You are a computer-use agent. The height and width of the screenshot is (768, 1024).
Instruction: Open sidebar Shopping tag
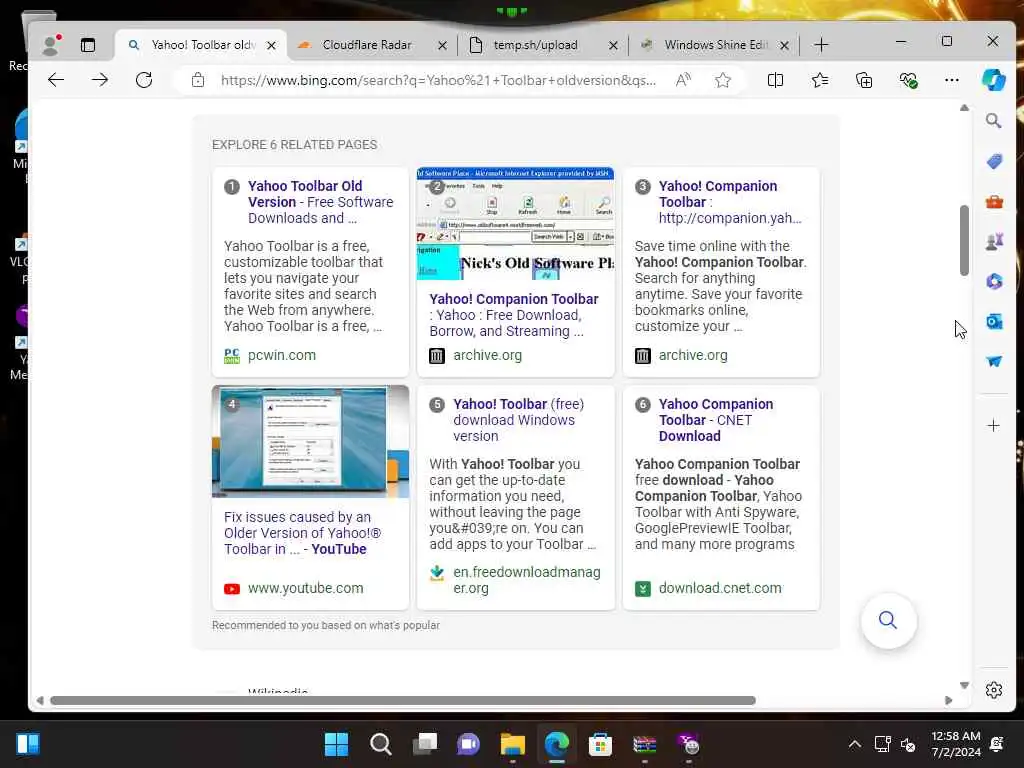[994, 161]
